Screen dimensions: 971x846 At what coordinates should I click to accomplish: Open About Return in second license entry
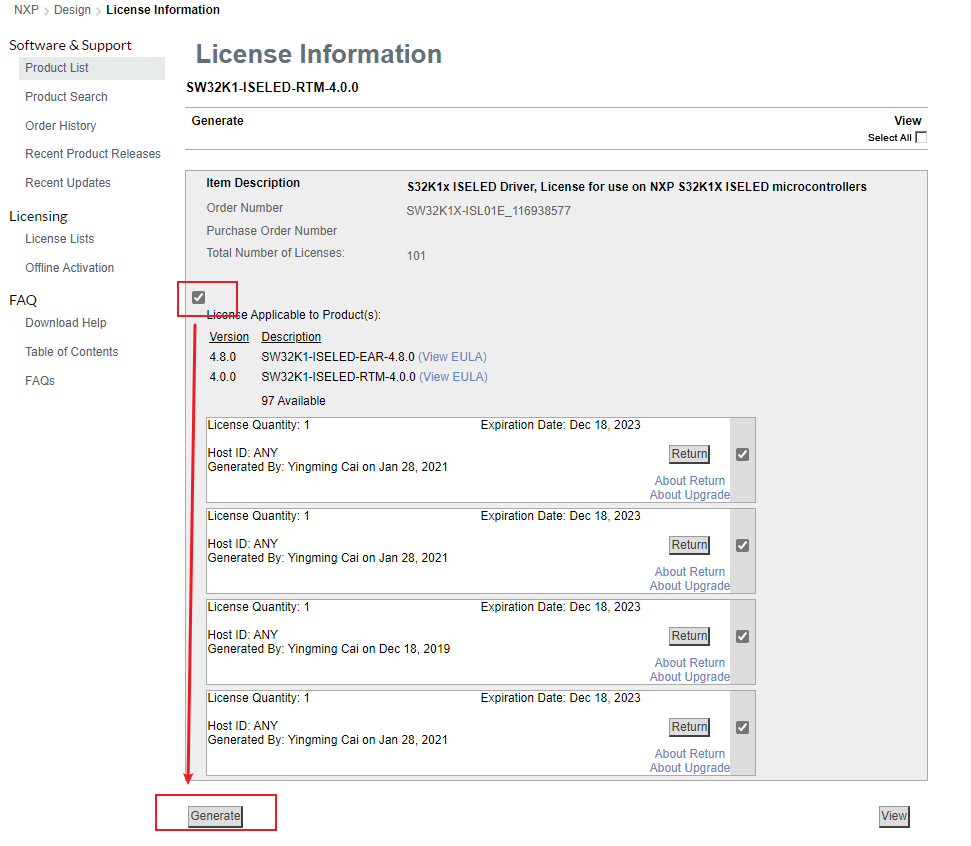(x=690, y=572)
